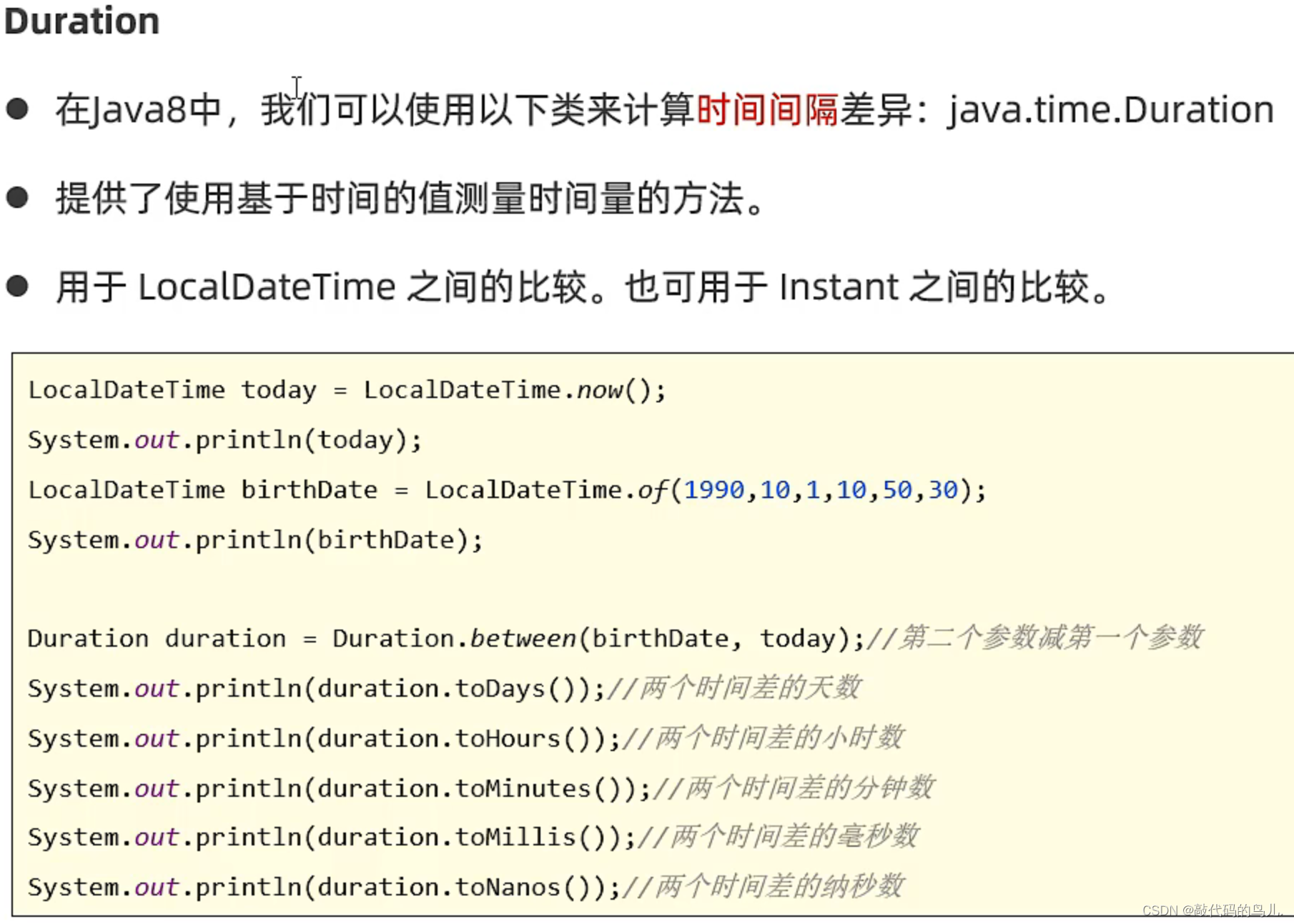This screenshot has width=1294, height=924.
Task: Click the text 用于 LocalDateTime 之间的比较
Action: pyautogui.click(x=329, y=286)
